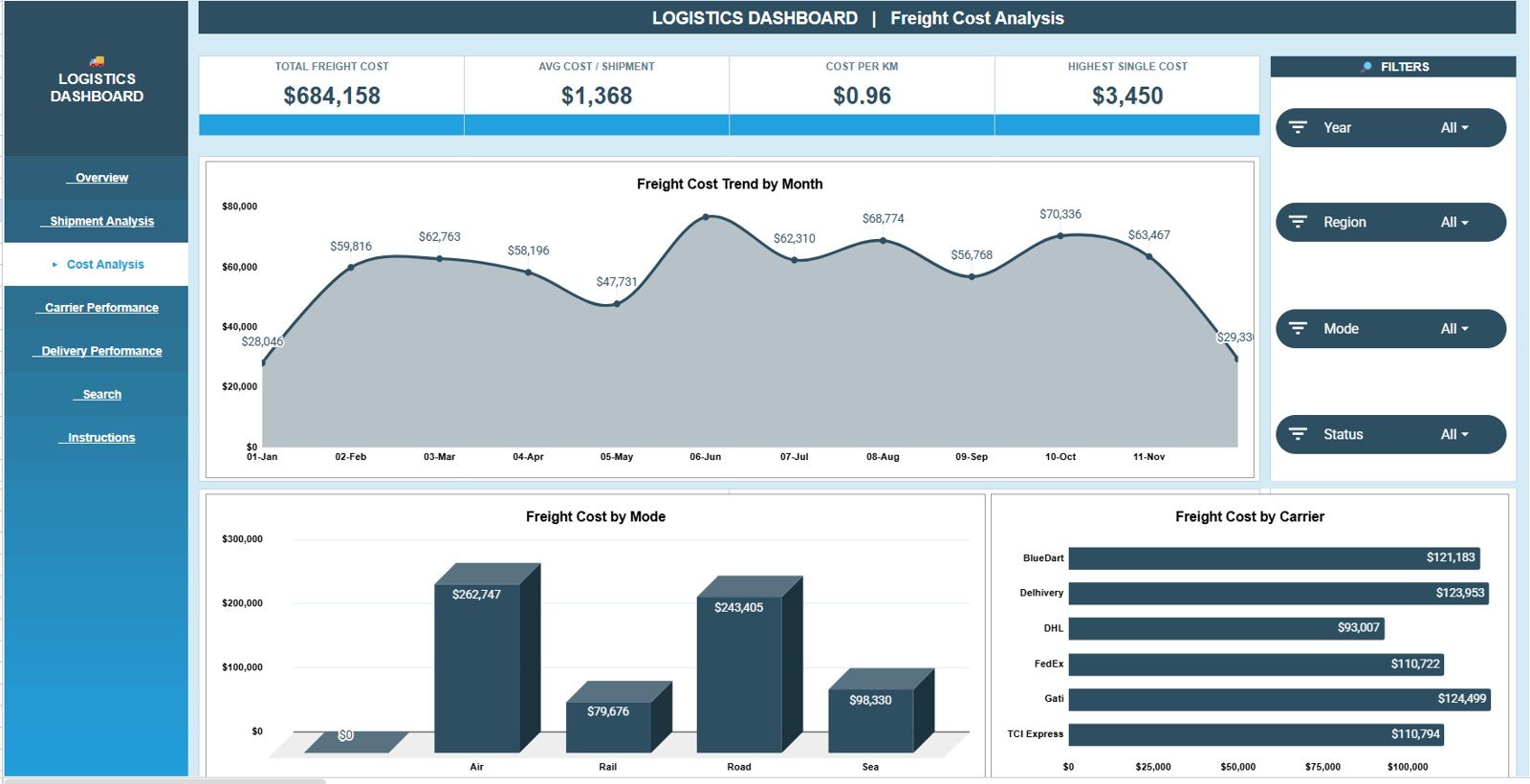Click the $68,774 data label for August
This screenshot has width=1530, height=784.
tap(884, 219)
